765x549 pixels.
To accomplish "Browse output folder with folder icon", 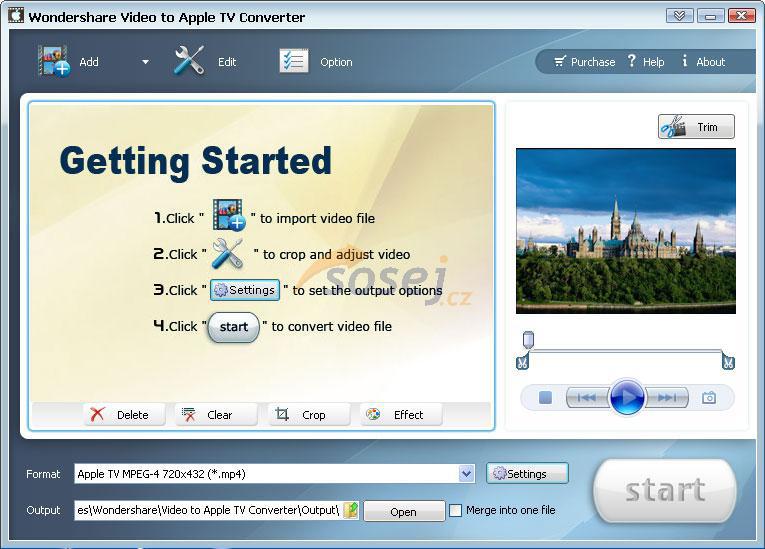I will click(351, 510).
